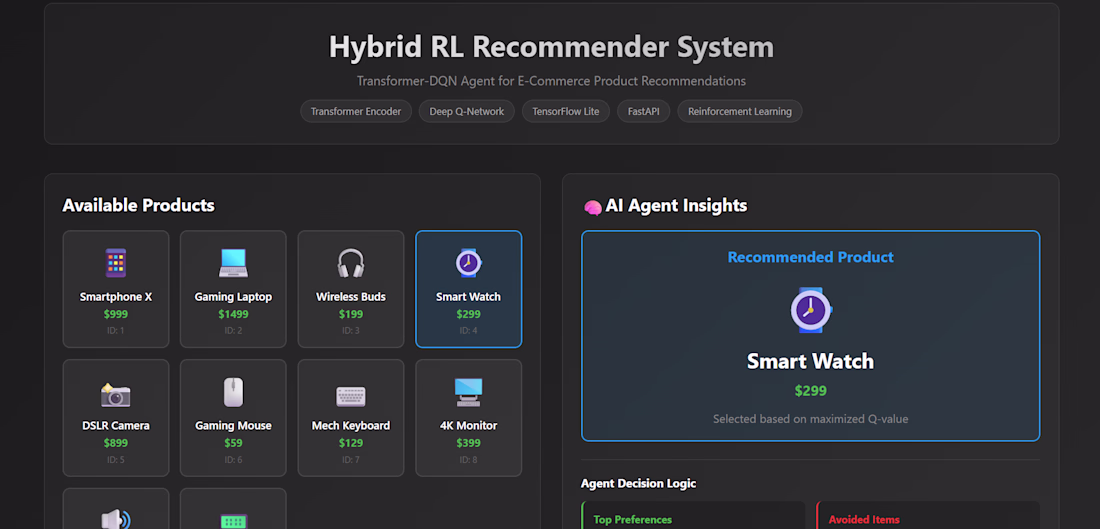Click the Recommended Product heading
Image resolution: width=1100 pixels, height=529 pixels.
click(811, 257)
